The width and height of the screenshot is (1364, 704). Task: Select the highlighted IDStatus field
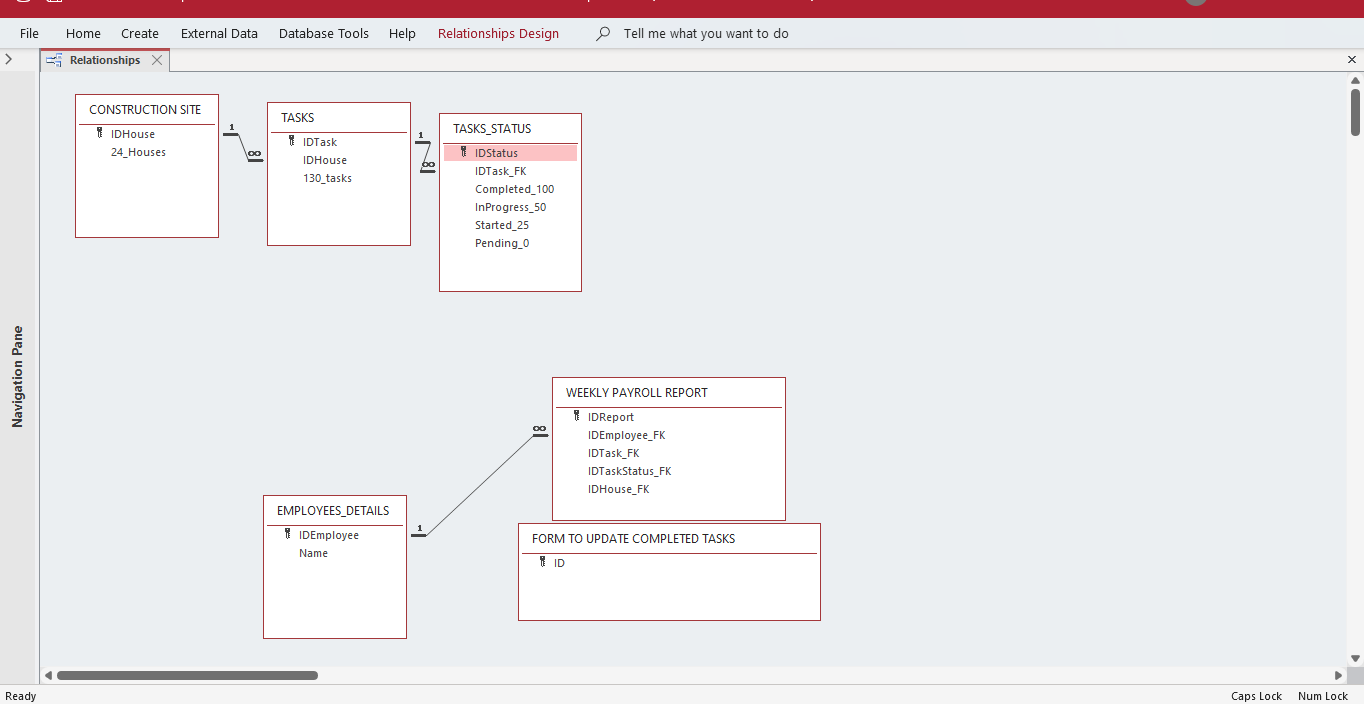click(x=511, y=153)
